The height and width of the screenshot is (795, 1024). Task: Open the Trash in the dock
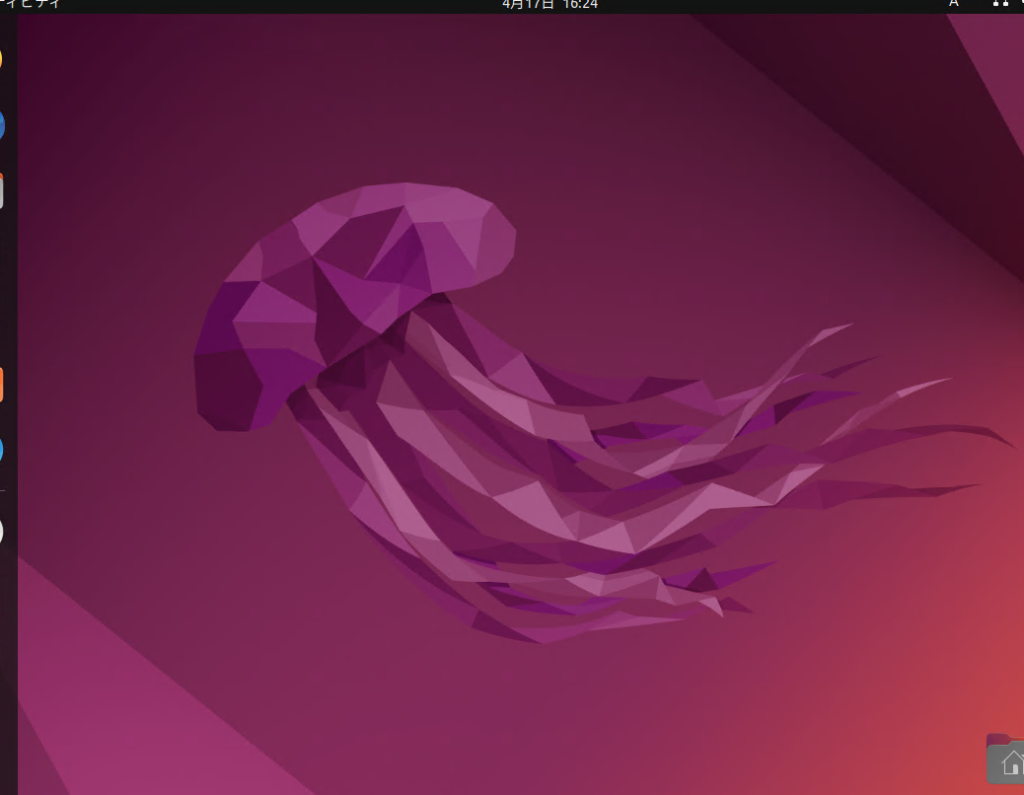2,530
